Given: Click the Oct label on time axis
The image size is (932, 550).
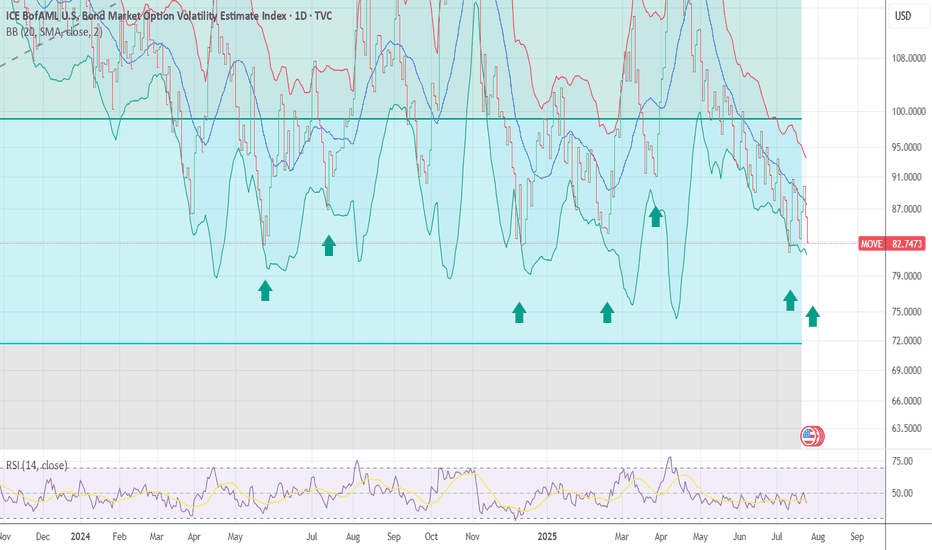Looking at the screenshot, I should pos(431,536).
